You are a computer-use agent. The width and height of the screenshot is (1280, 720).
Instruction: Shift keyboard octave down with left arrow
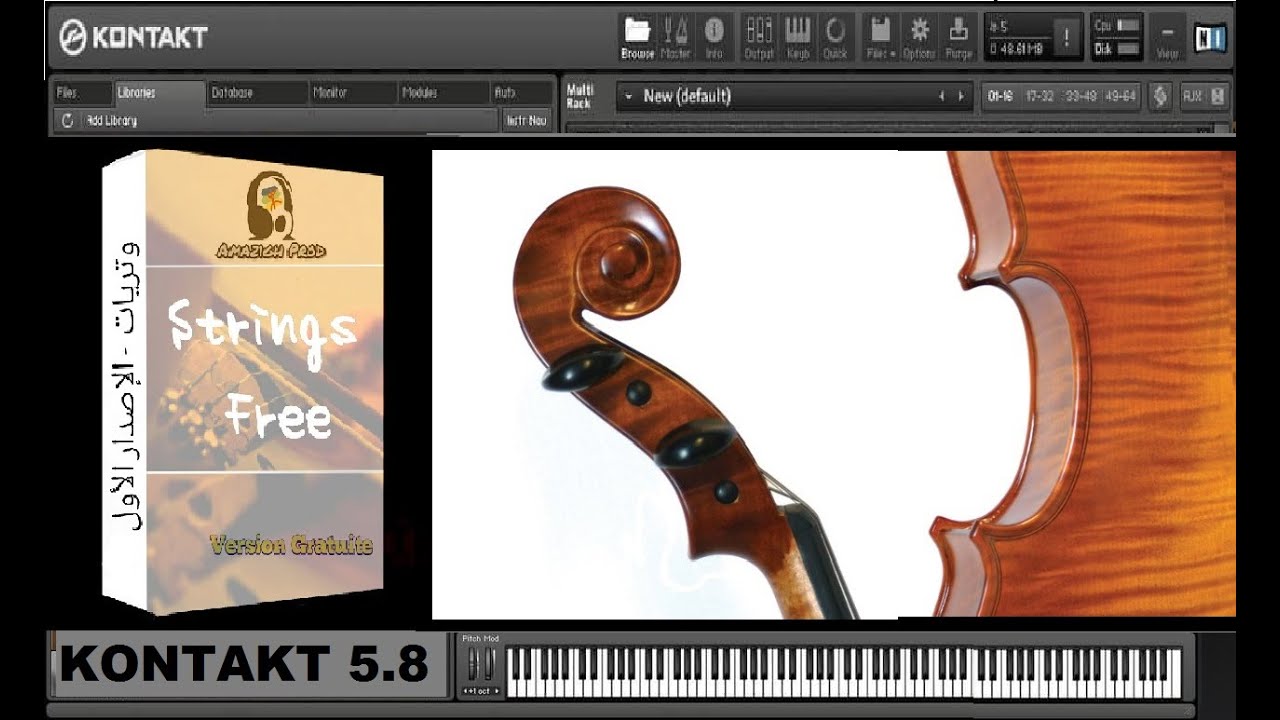[x=466, y=691]
